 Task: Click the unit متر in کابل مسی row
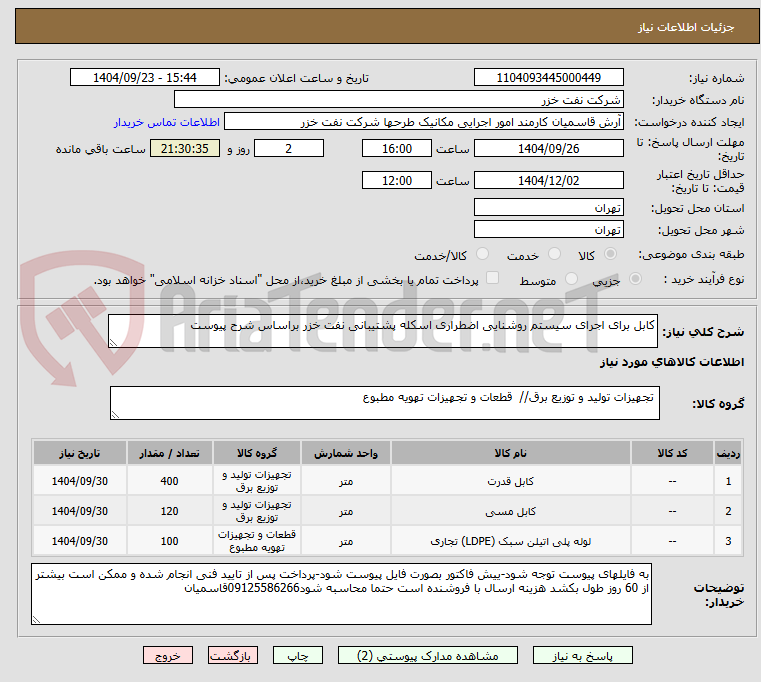[x=346, y=511]
